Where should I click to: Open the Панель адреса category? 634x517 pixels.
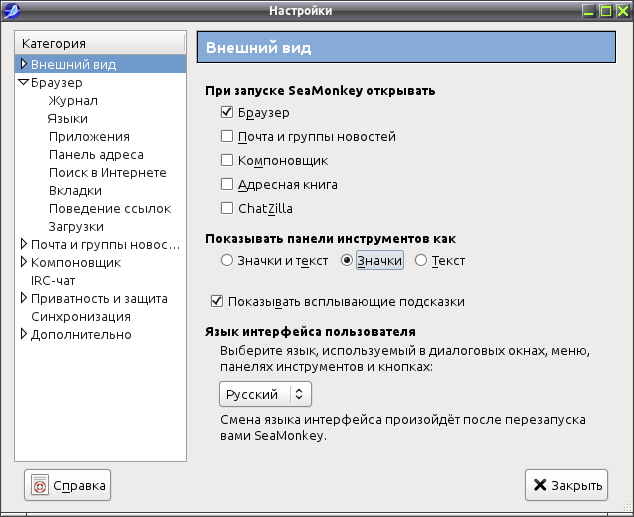tap(96, 154)
